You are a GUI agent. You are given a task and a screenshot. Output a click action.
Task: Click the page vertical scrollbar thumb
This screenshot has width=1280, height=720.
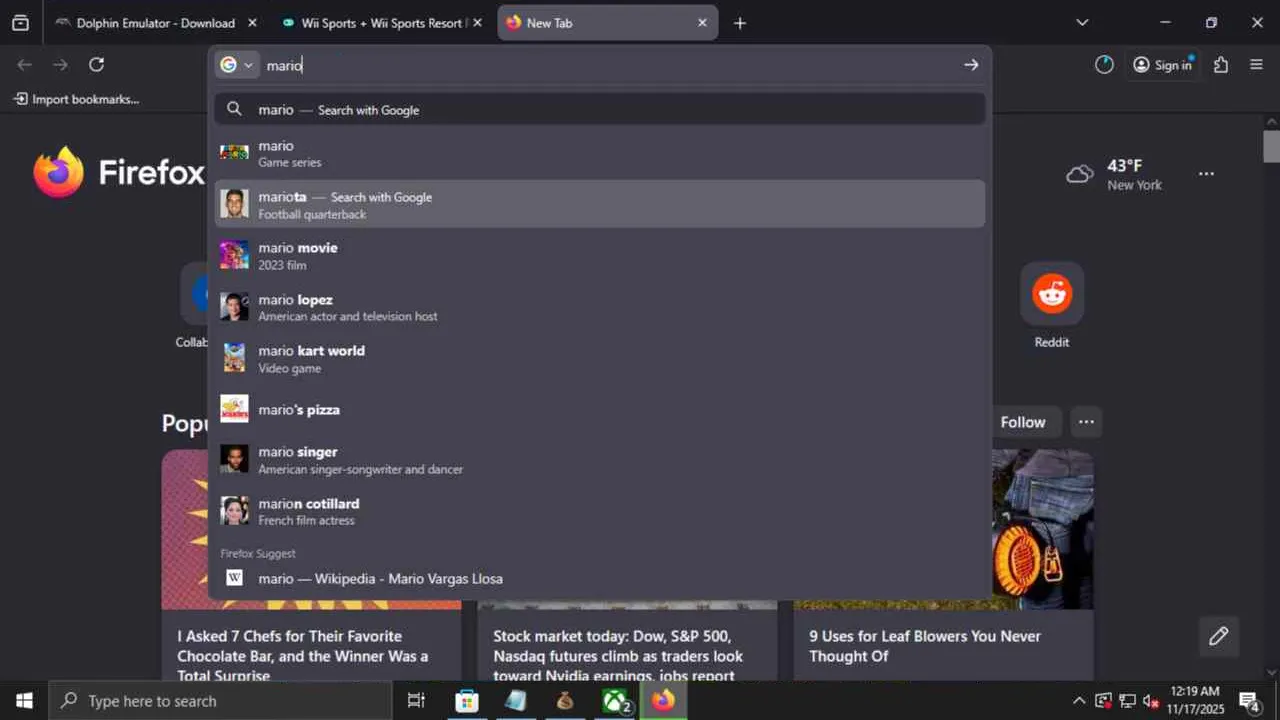tap(1271, 146)
